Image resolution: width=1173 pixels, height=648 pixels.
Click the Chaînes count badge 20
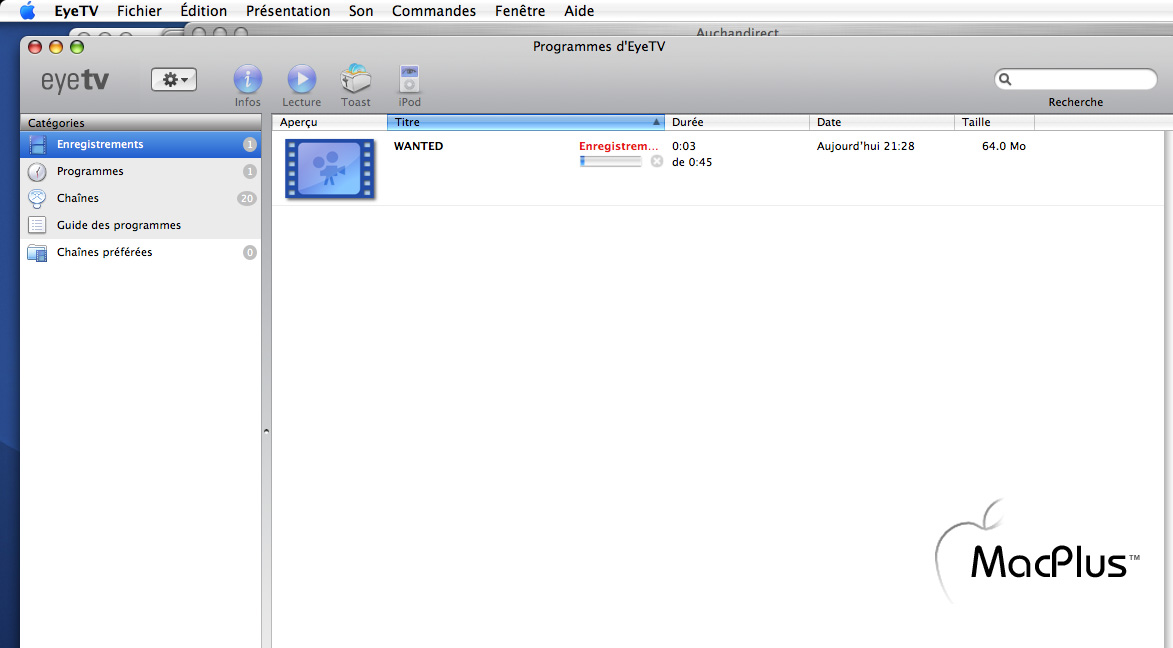tap(247, 198)
